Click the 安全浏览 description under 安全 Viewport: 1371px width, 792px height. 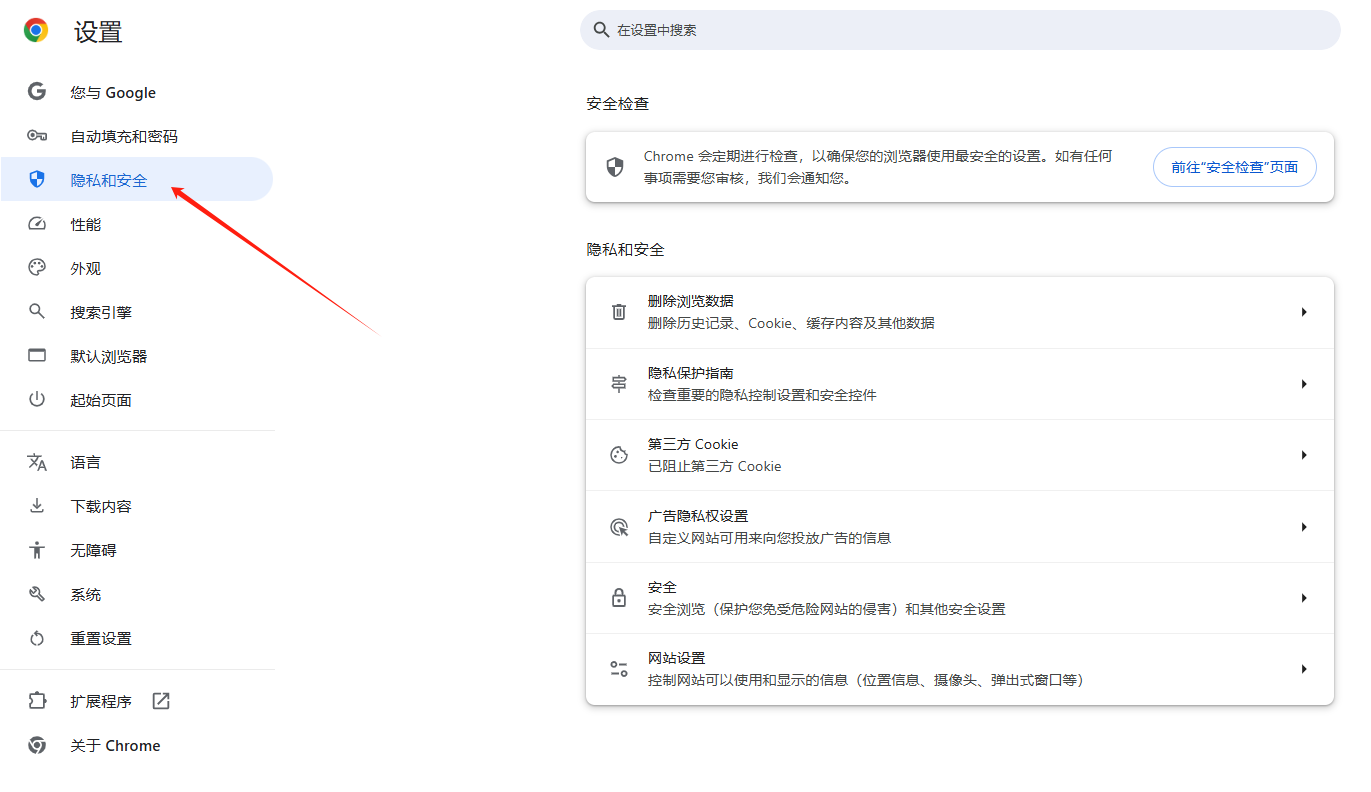[827, 609]
